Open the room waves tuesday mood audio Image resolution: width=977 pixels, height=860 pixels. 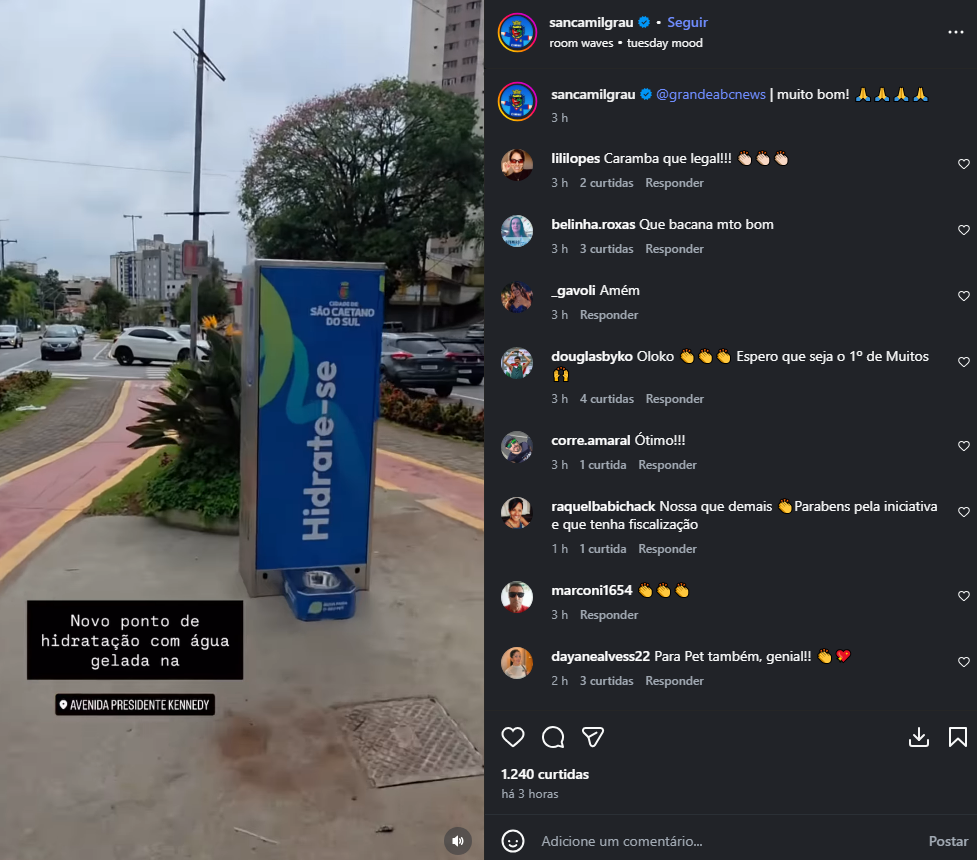click(626, 43)
